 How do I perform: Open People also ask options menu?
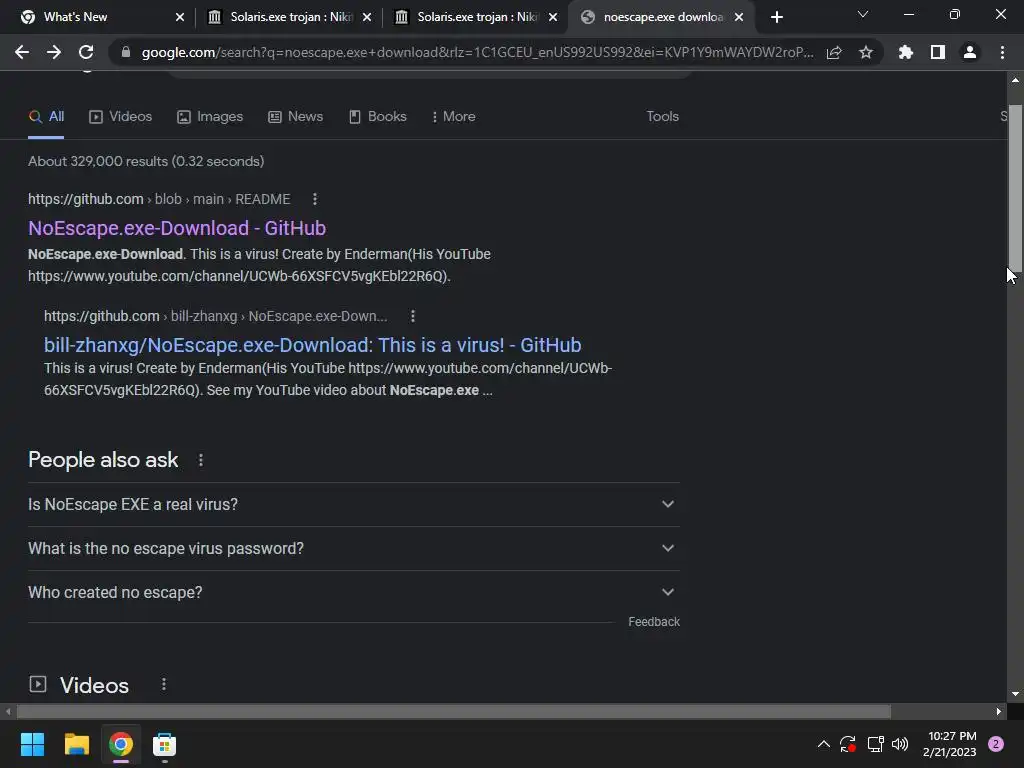[x=201, y=460]
